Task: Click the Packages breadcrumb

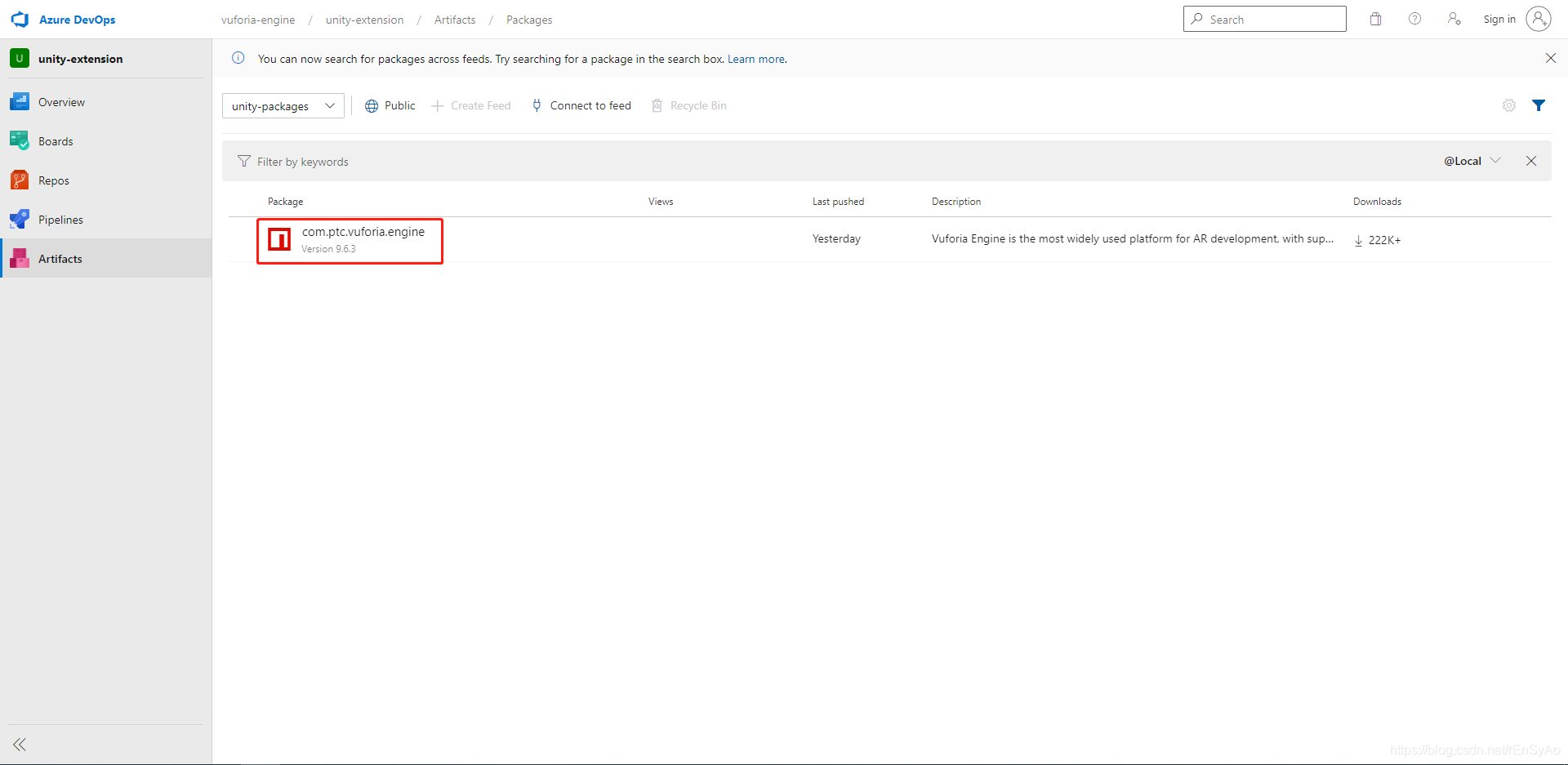Action: [529, 20]
